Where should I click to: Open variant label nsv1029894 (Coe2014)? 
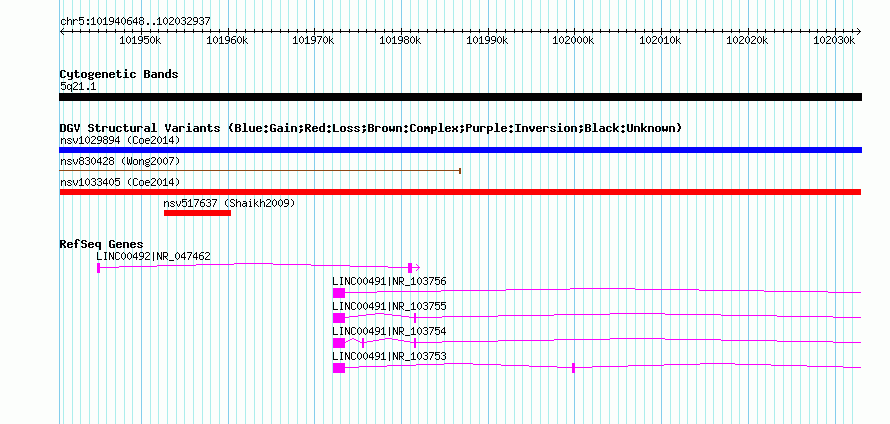tap(120, 140)
